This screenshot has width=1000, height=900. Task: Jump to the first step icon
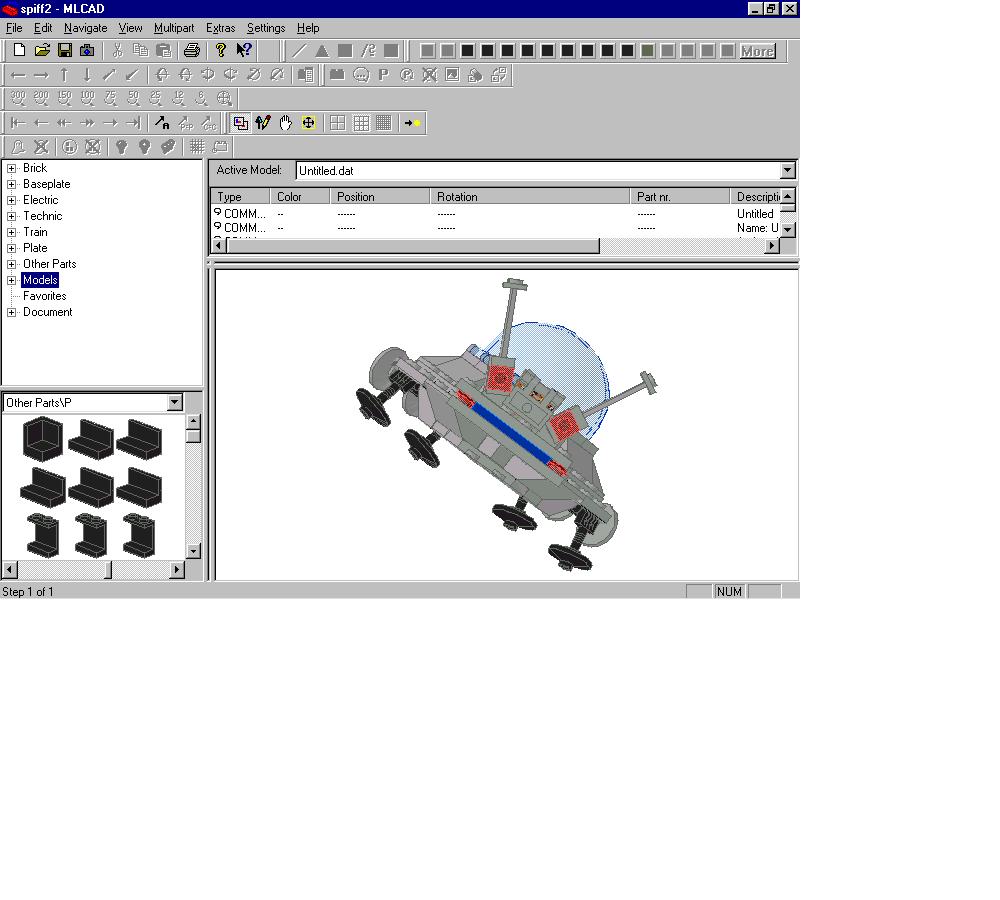pyautogui.click(x=18, y=122)
